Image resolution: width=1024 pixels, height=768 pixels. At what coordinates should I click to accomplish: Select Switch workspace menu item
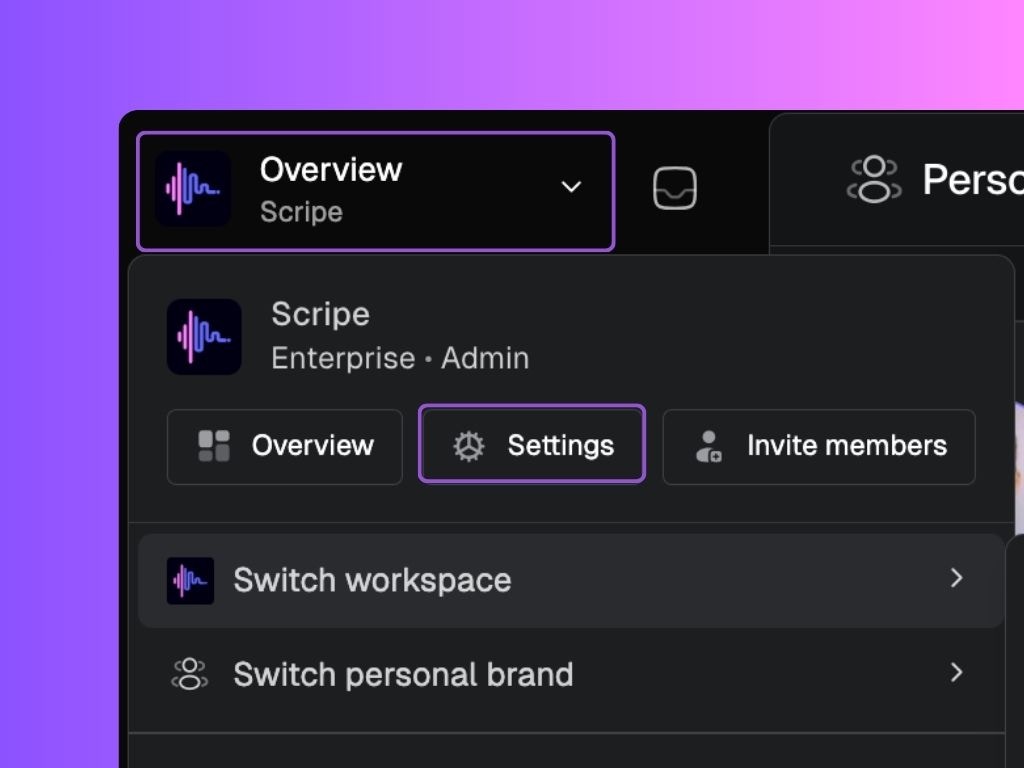pyautogui.click(x=571, y=581)
